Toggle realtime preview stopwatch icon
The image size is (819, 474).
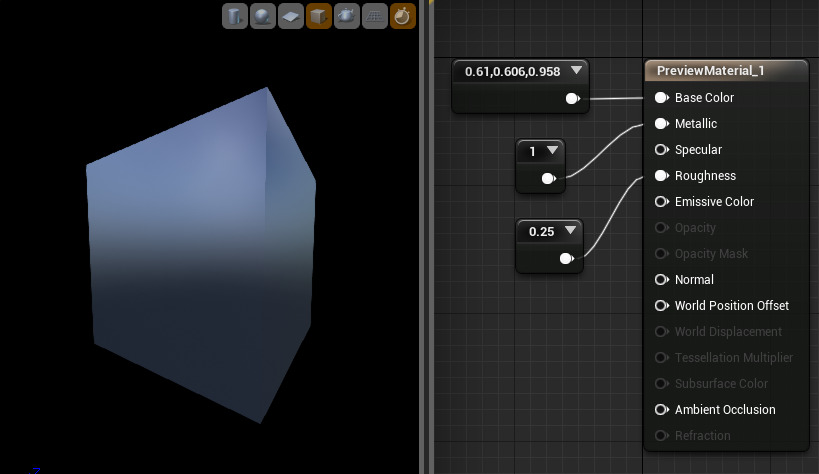[403, 16]
